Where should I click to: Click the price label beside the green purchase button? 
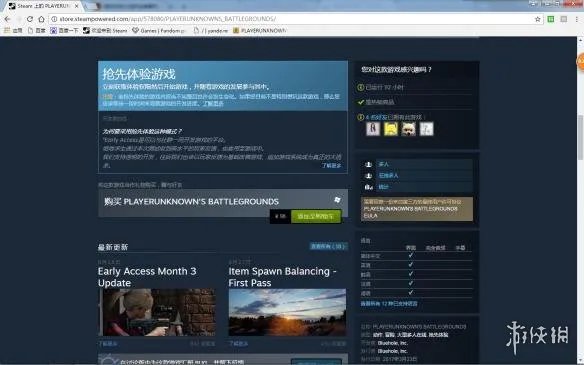pos(280,216)
